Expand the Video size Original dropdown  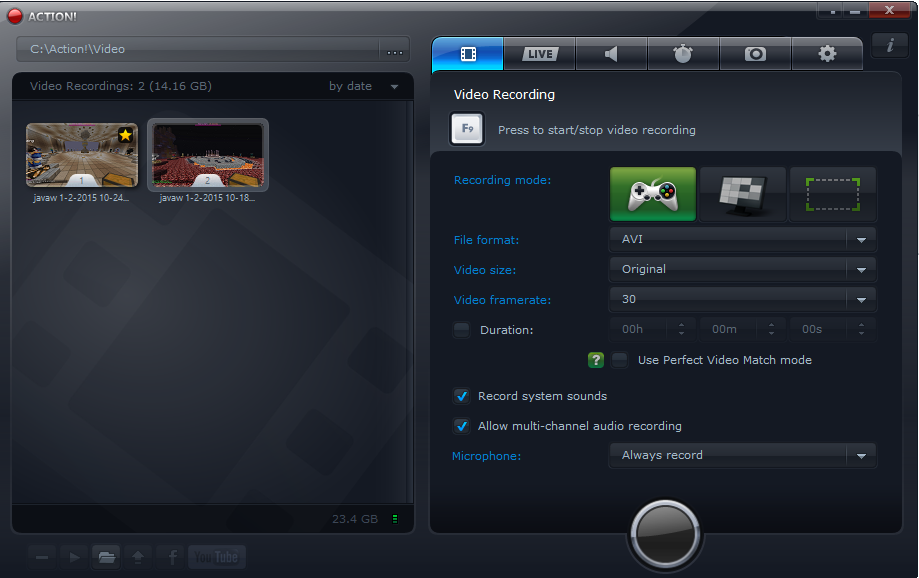tap(743, 269)
